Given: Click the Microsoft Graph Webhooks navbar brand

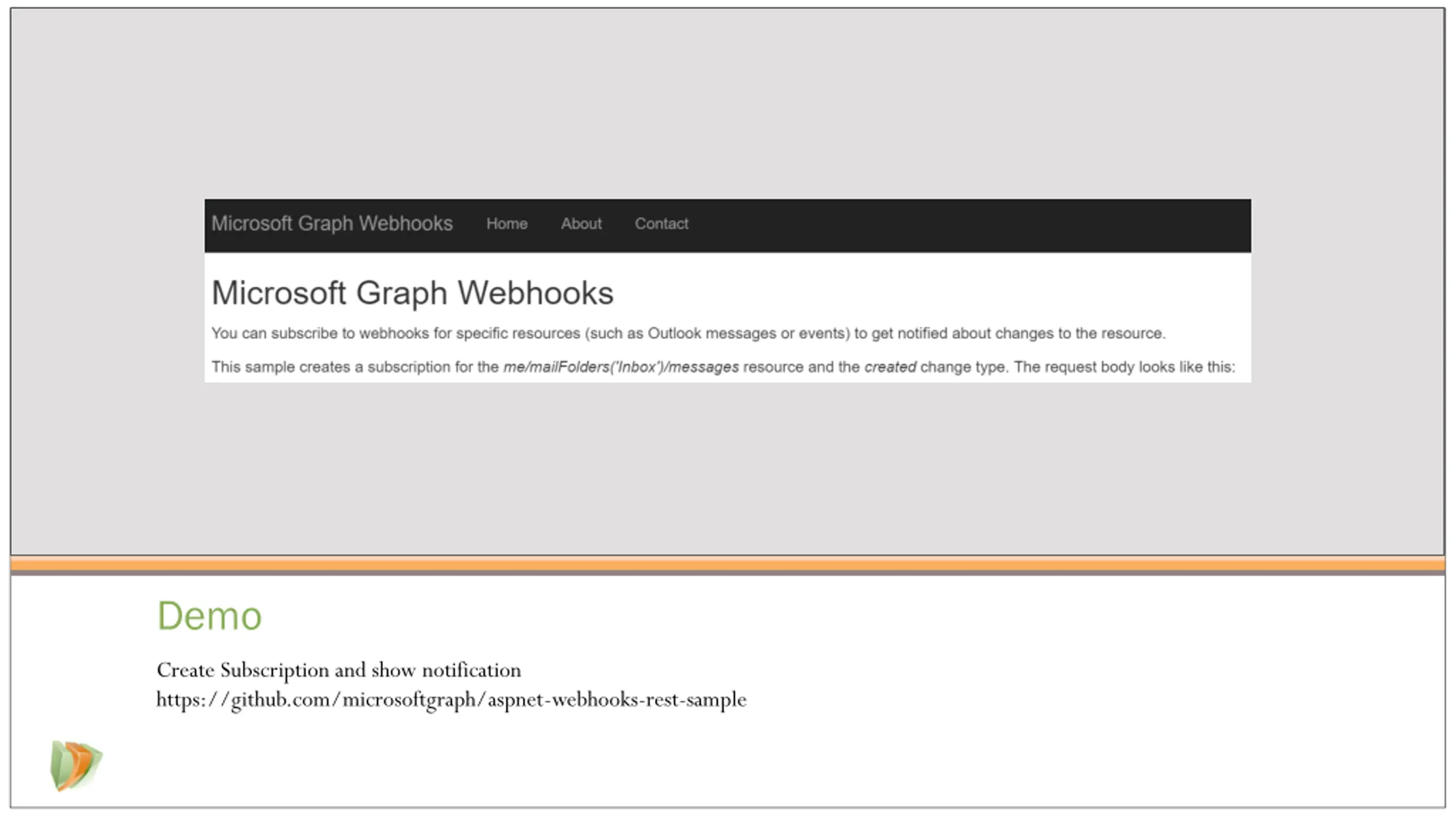Looking at the screenshot, I should point(332,224).
